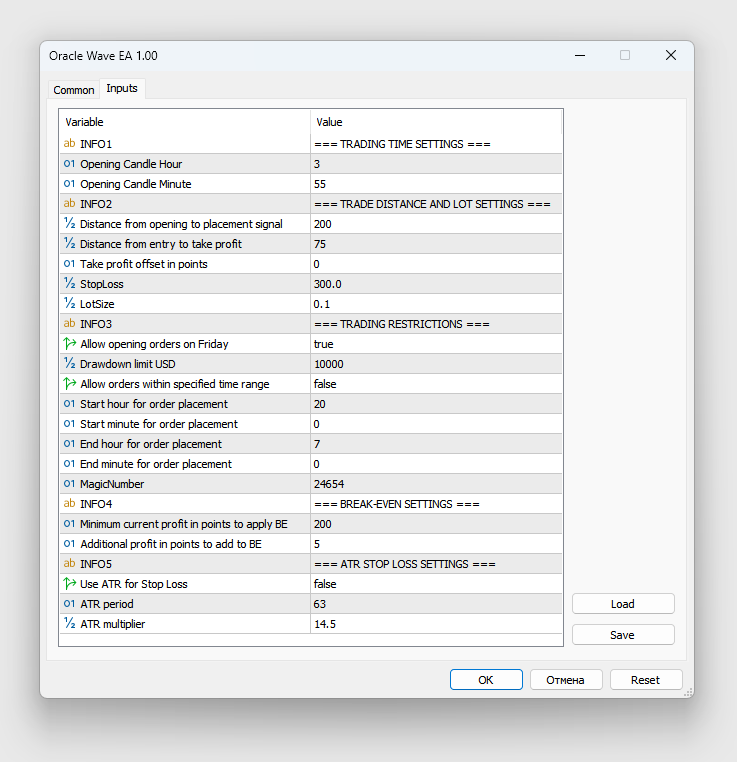
Task: Reset inputs using the Reset button
Action: coord(645,680)
